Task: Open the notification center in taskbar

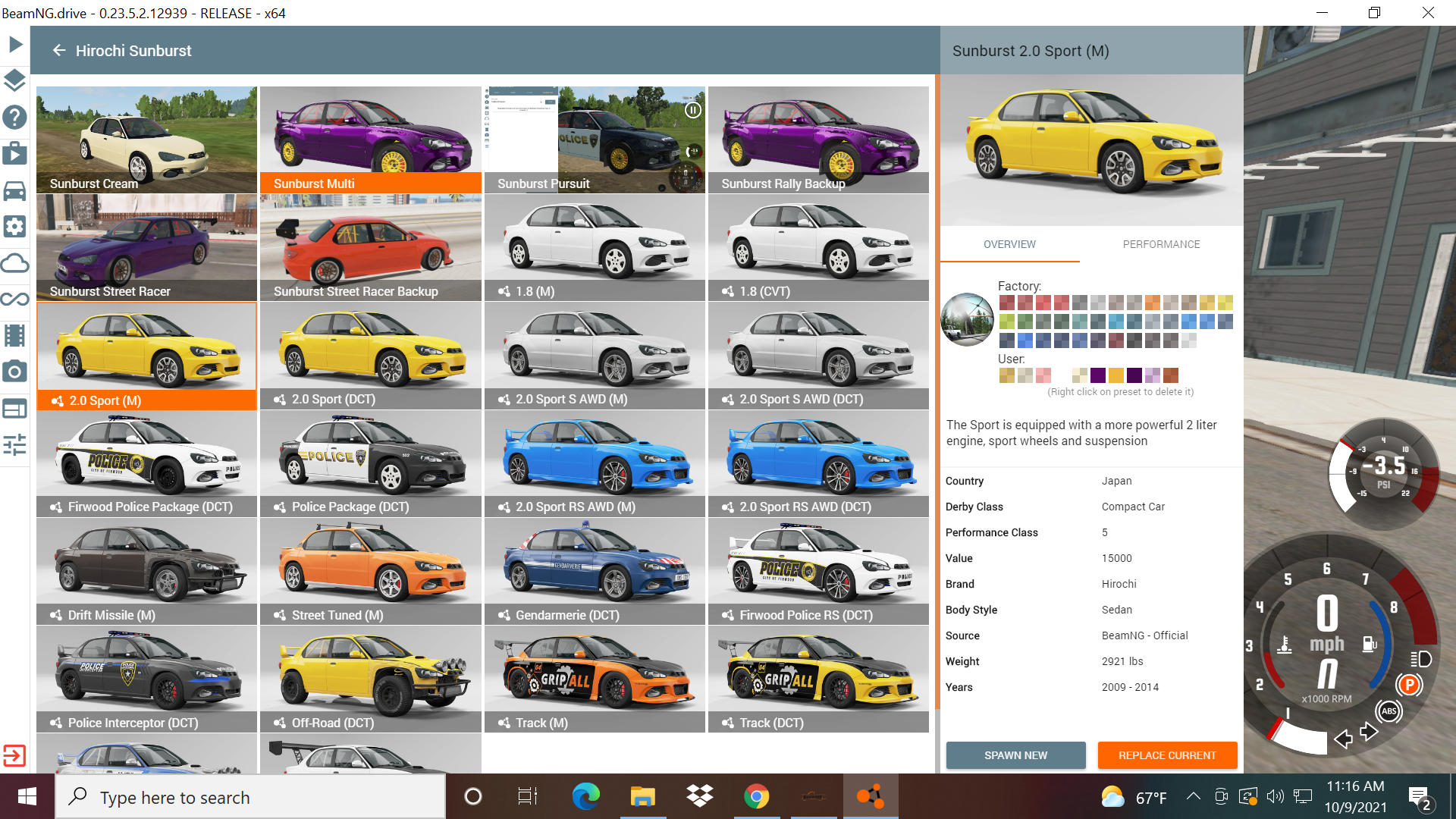Action: click(x=1420, y=798)
